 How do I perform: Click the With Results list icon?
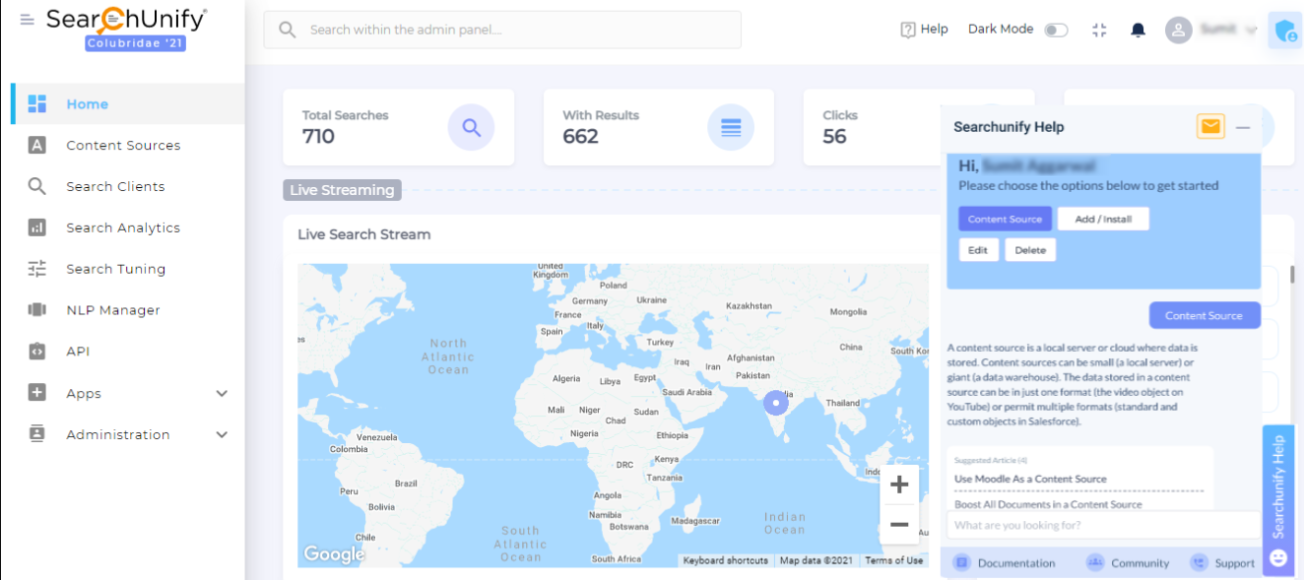pos(731,128)
